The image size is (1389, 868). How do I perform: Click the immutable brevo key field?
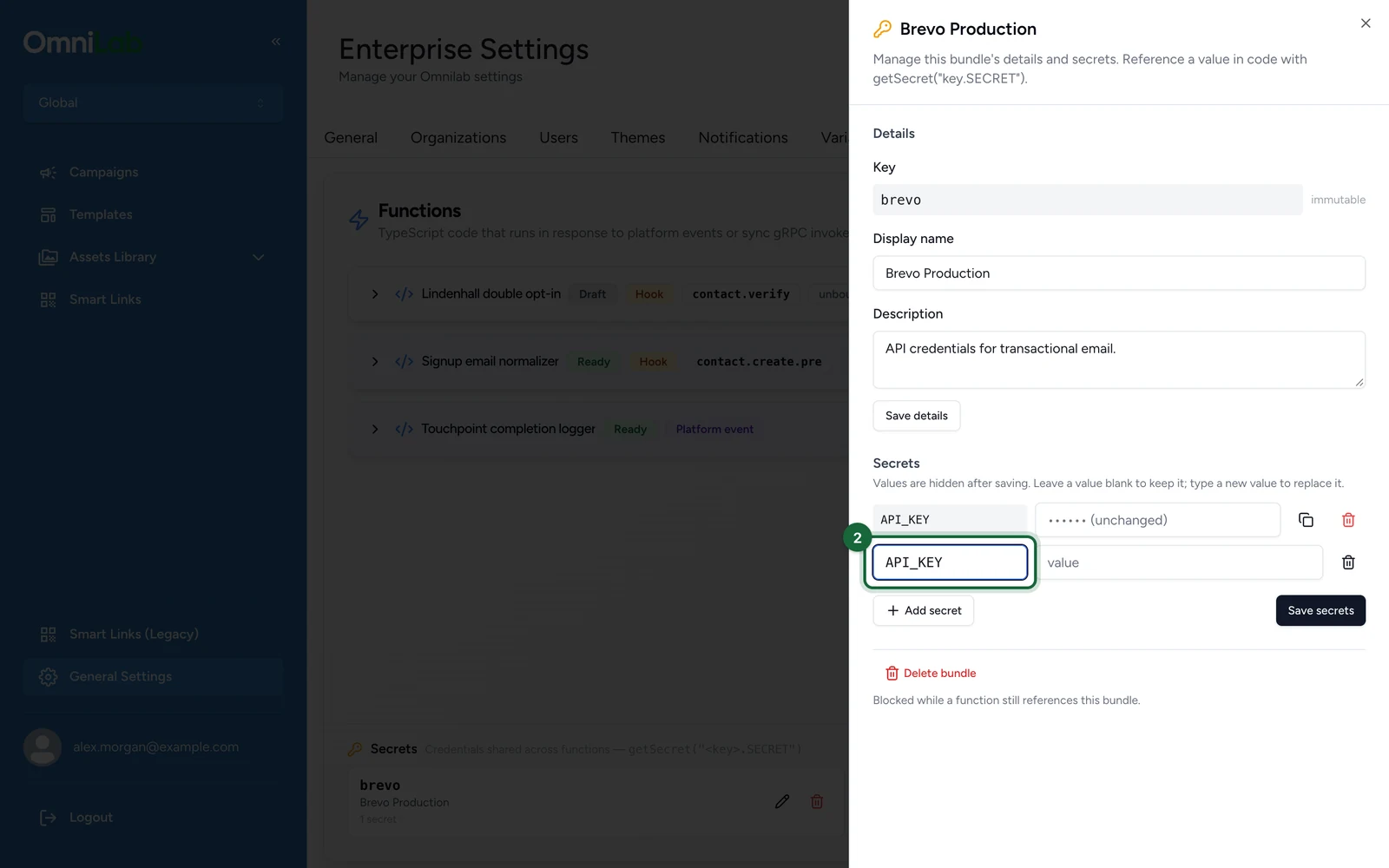click(x=1087, y=200)
